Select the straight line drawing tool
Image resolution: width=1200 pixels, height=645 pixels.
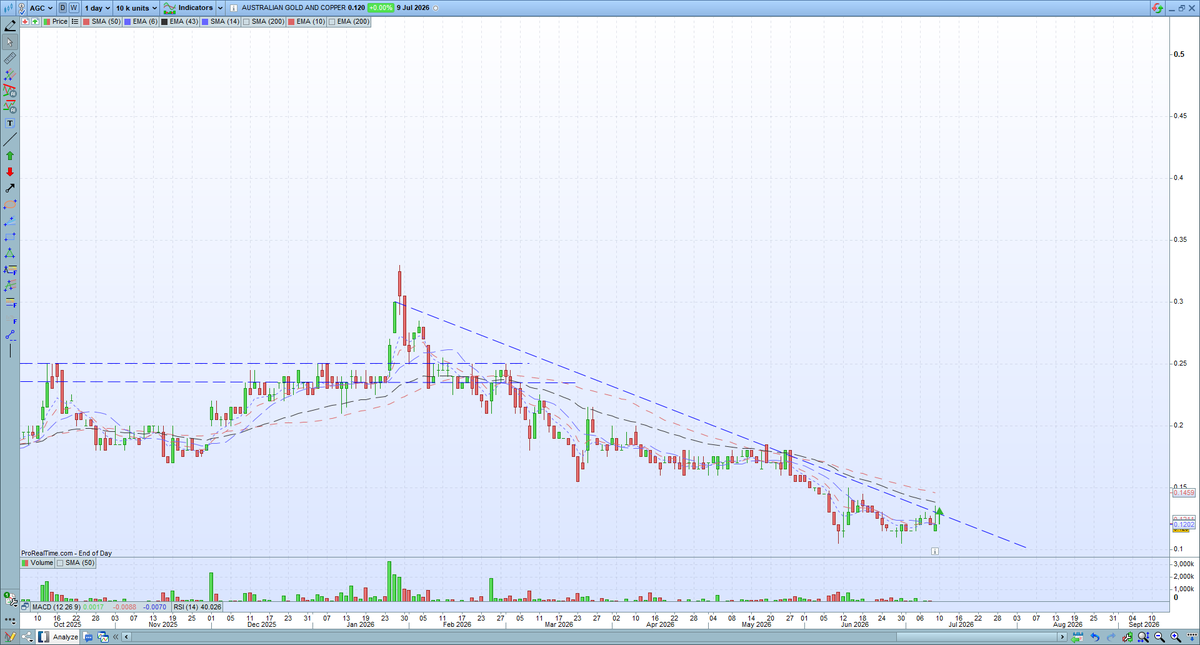click(10, 140)
